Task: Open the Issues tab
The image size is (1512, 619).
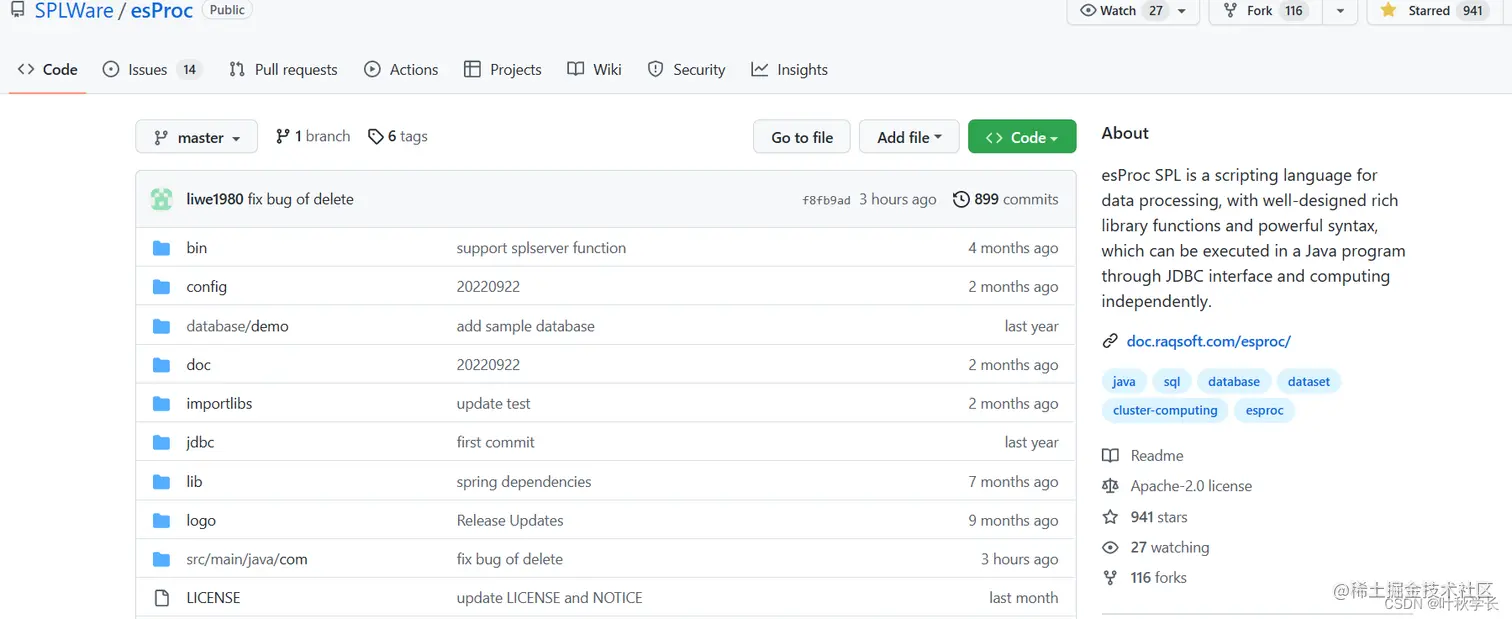Action: pyautogui.click(x=153, y=69)
